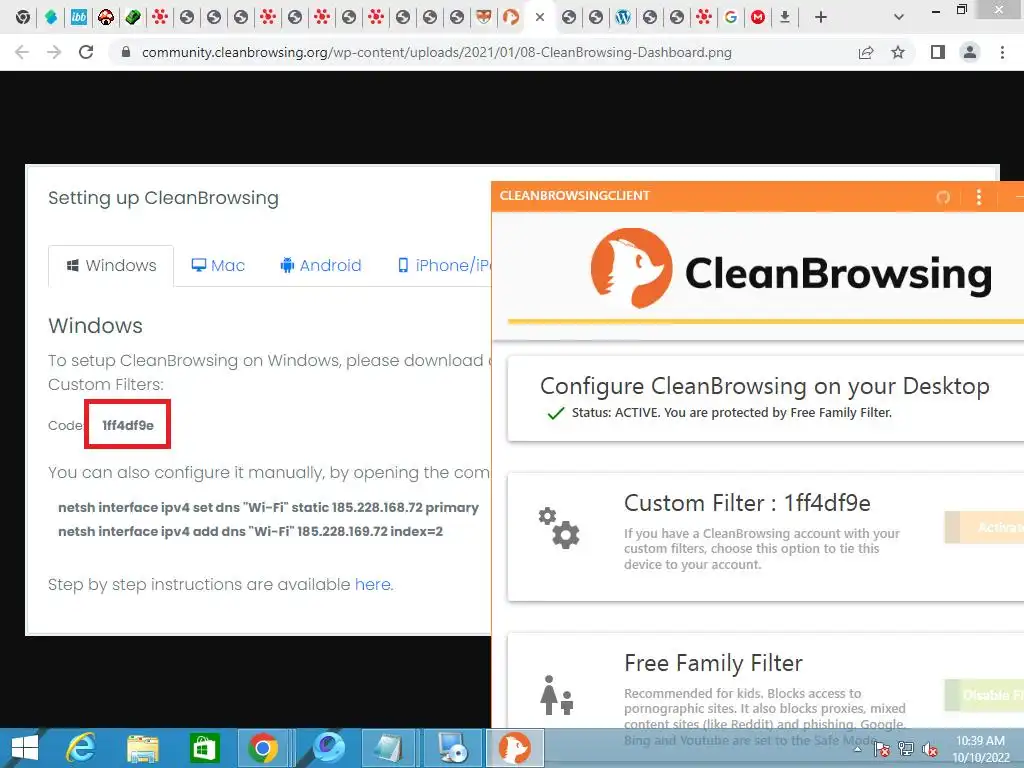
Task: Open File Explorer from the taskbar
Action: [142, 748]
